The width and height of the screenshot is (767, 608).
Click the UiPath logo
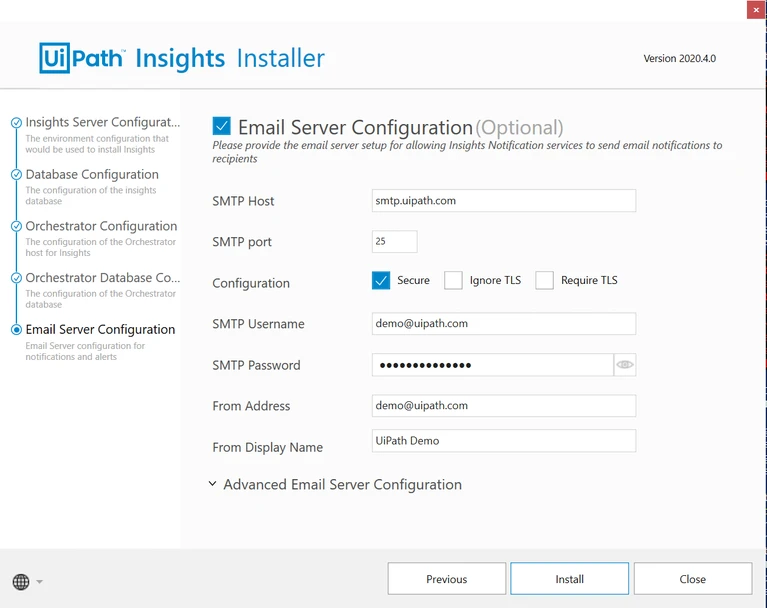(x=82, y=58)
